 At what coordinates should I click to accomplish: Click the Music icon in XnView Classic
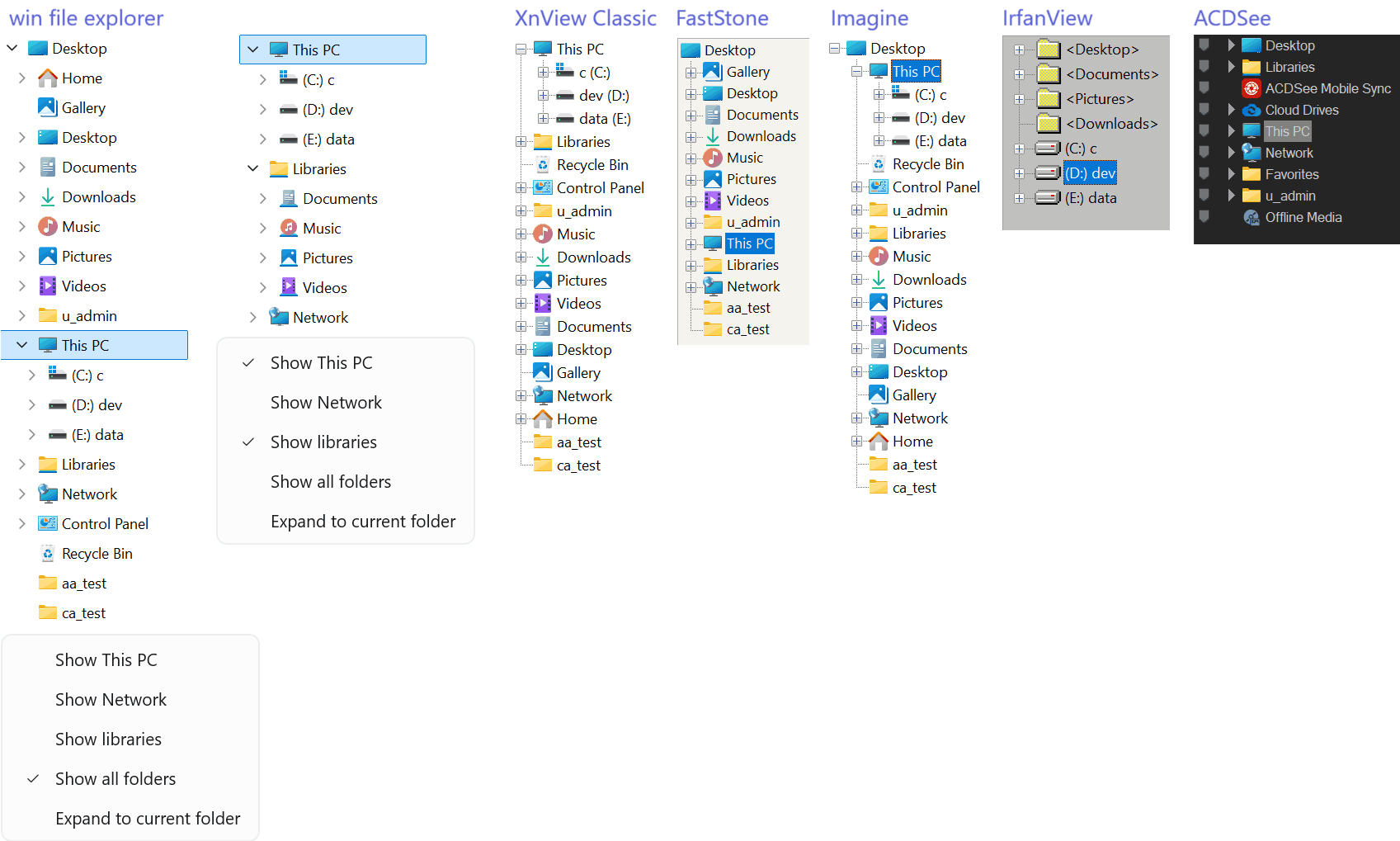click(x=543, y=234)
